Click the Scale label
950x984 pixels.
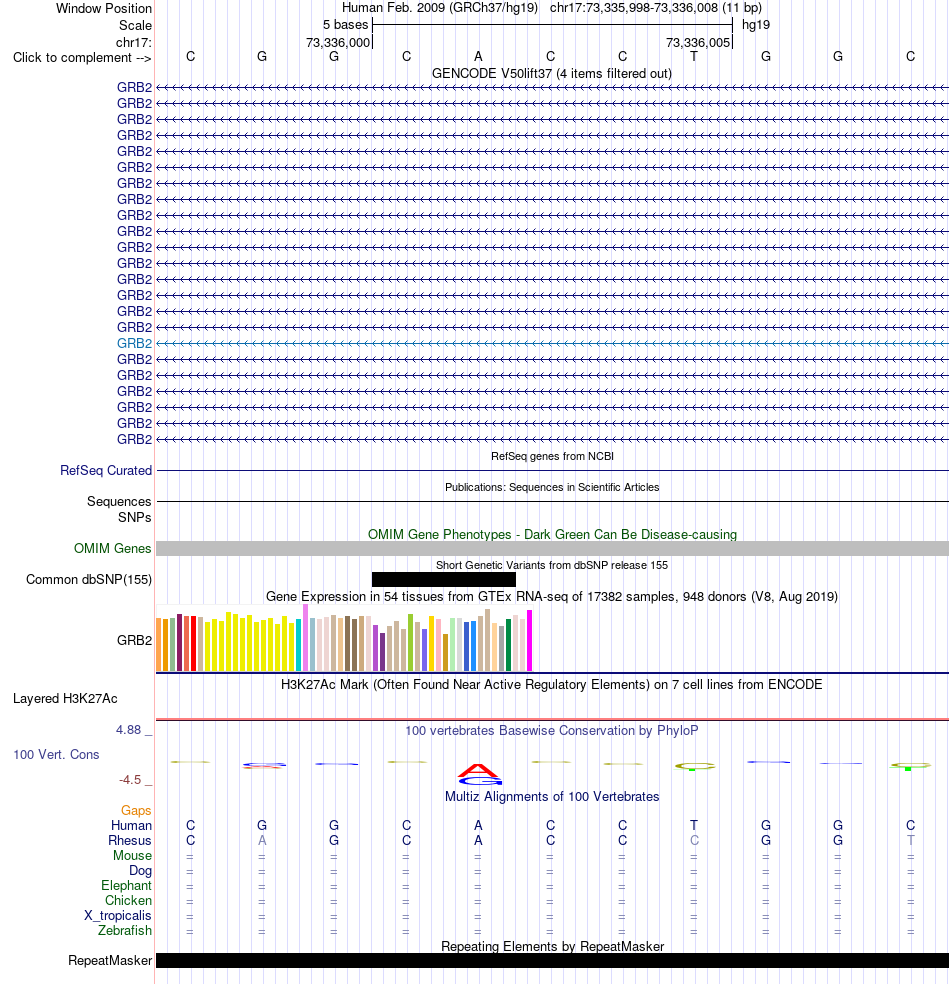(x=136, y=26)
